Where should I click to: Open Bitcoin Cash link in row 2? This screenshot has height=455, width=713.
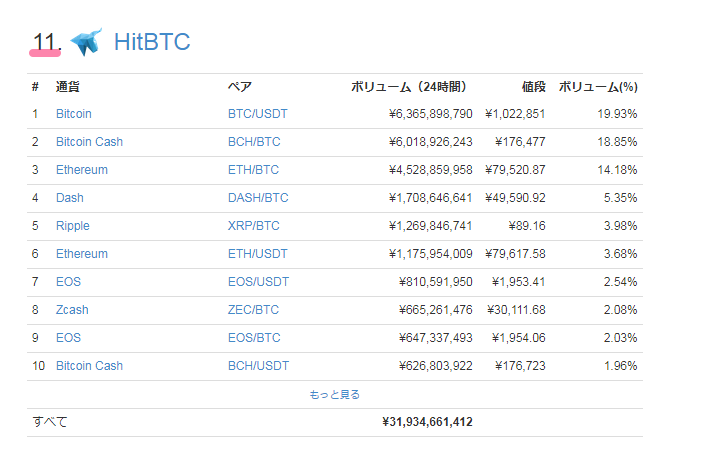pyautogui.click(x=89, y=142)
